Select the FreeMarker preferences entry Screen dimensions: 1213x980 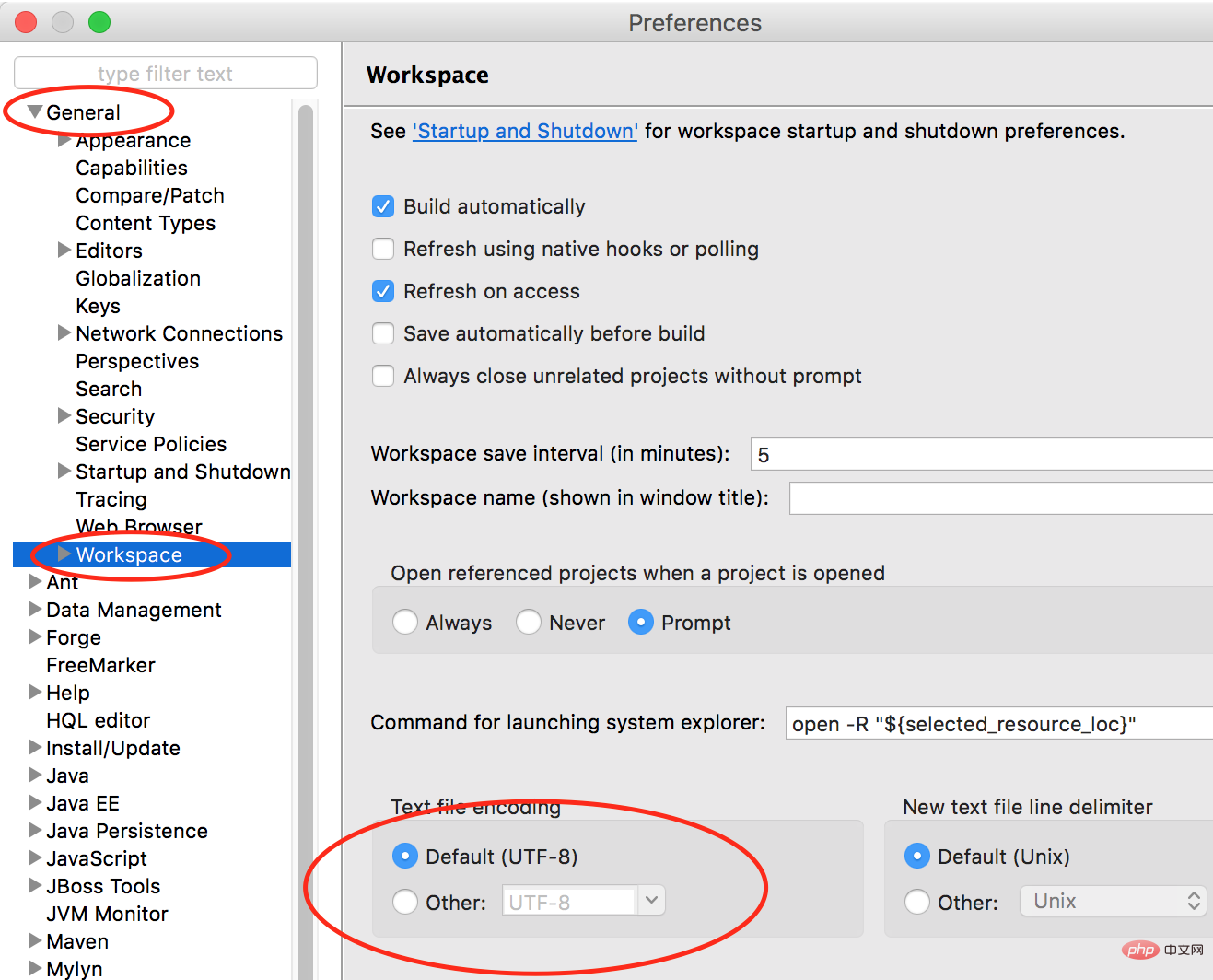(x=100, y=665)
